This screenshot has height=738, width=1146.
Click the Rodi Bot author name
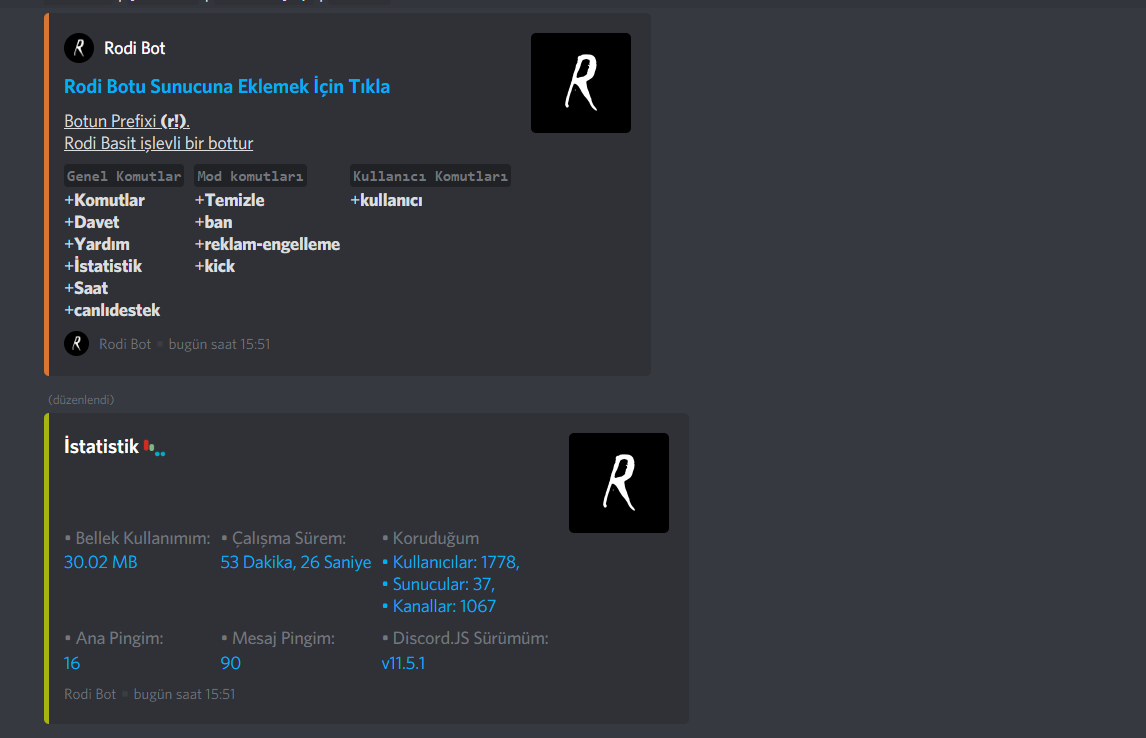[x=134, y=48]
